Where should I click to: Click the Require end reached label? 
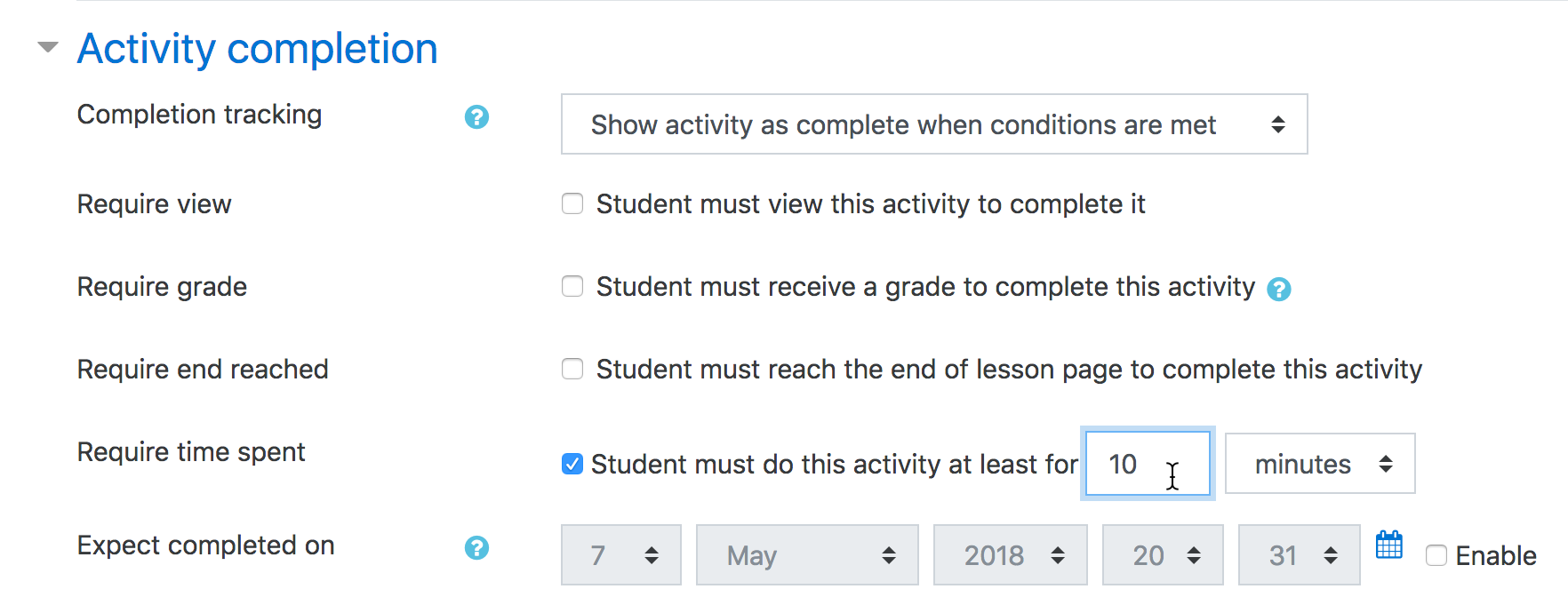click(203, 370)
